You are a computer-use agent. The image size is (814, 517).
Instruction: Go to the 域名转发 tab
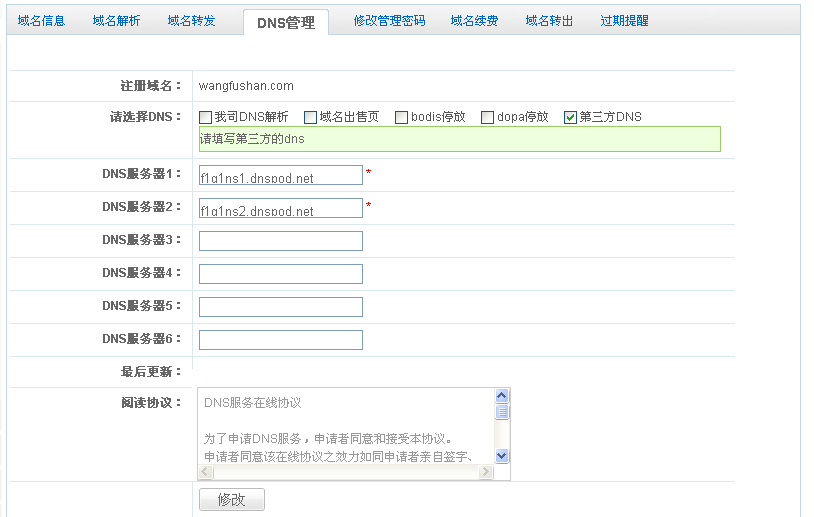point(191,20)
